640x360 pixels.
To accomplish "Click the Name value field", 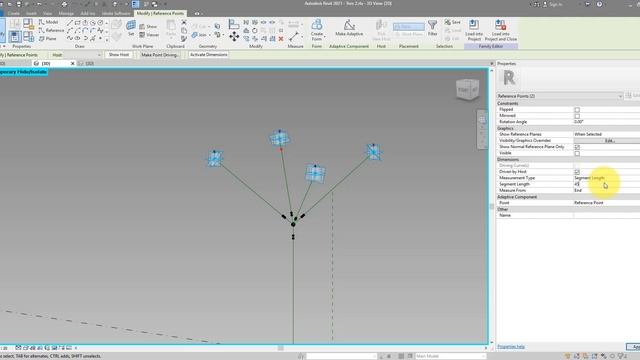I will click(607, 215).
